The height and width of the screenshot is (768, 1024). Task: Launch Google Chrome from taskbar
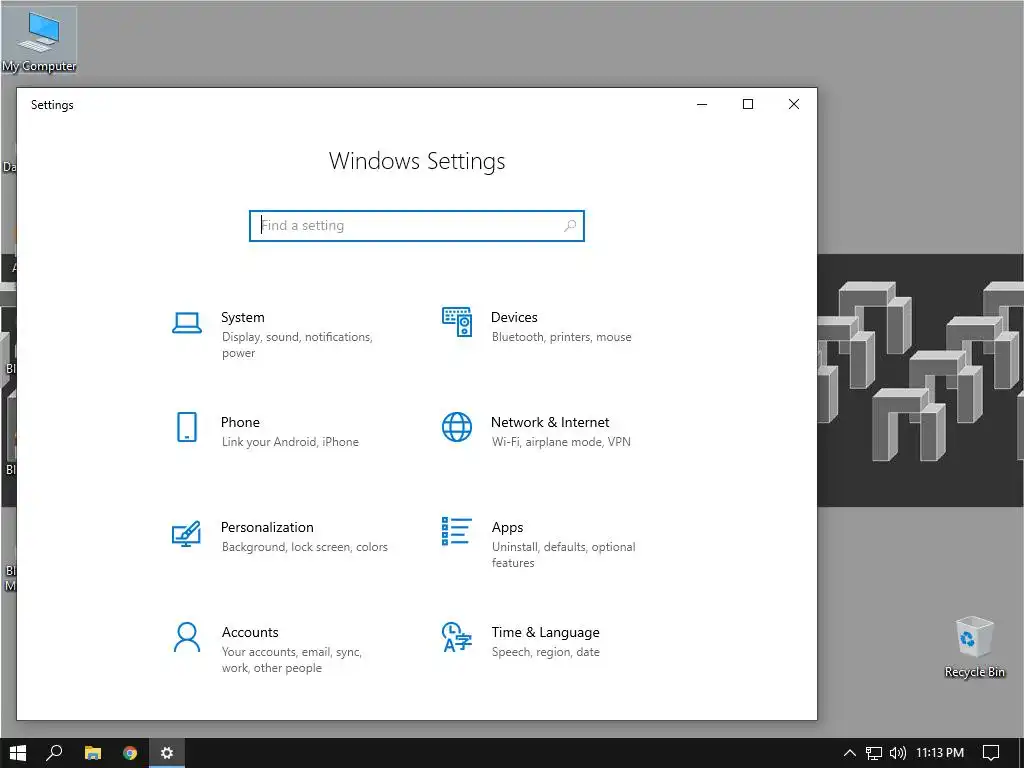point(130,753)
